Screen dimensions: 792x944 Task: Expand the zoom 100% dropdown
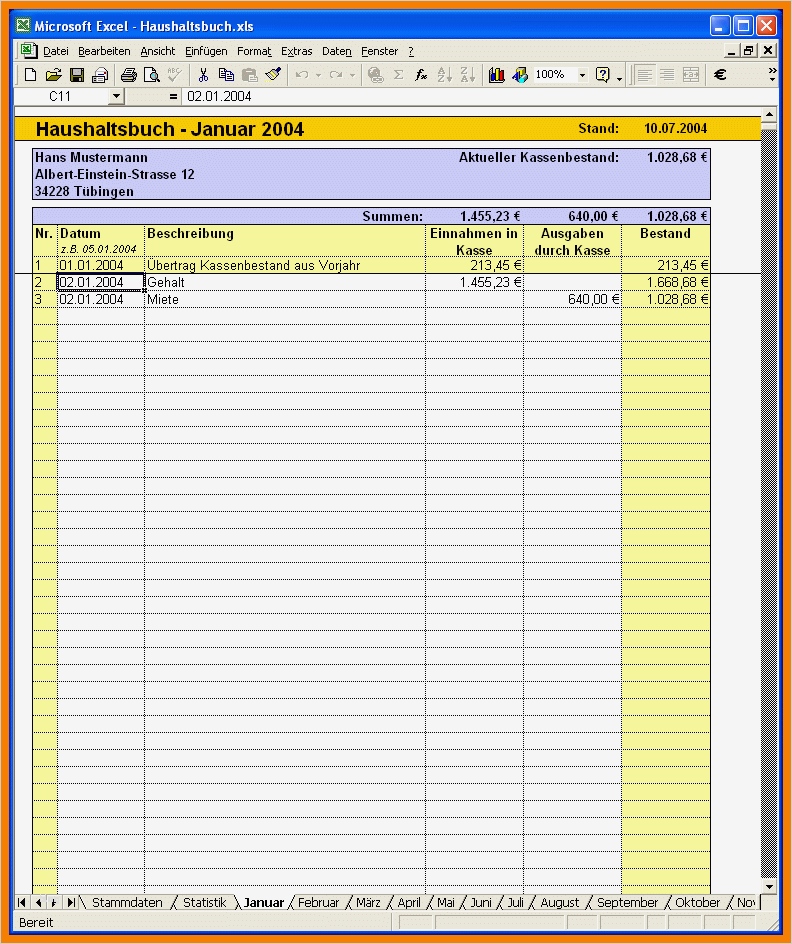pyautogui.click(x=582, y=75)
